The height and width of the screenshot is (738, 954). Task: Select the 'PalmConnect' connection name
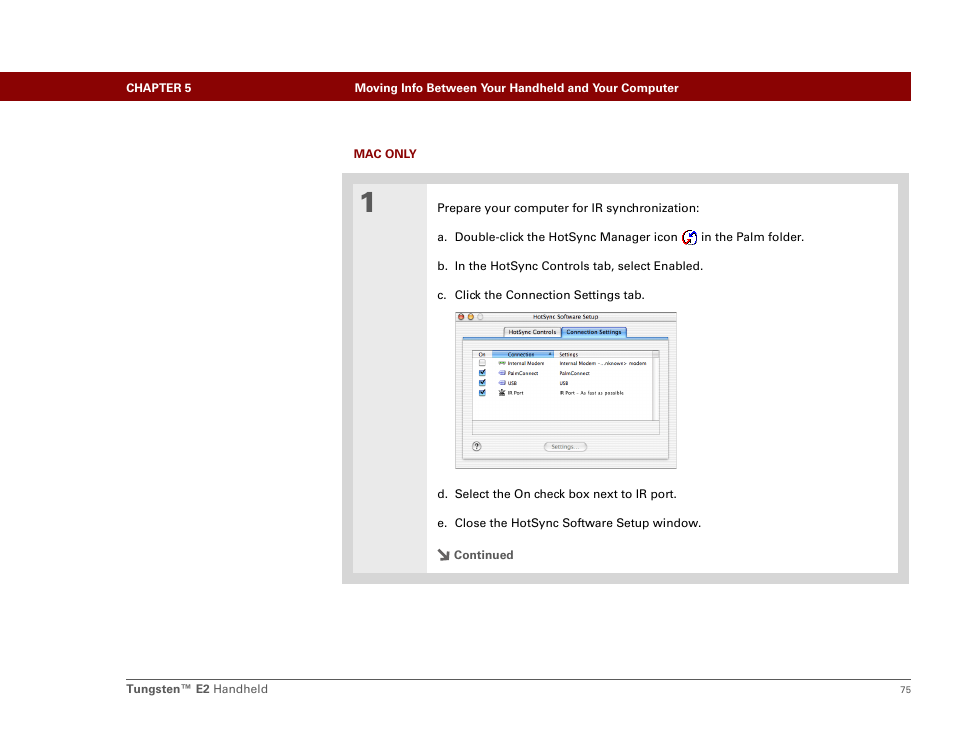523,373
